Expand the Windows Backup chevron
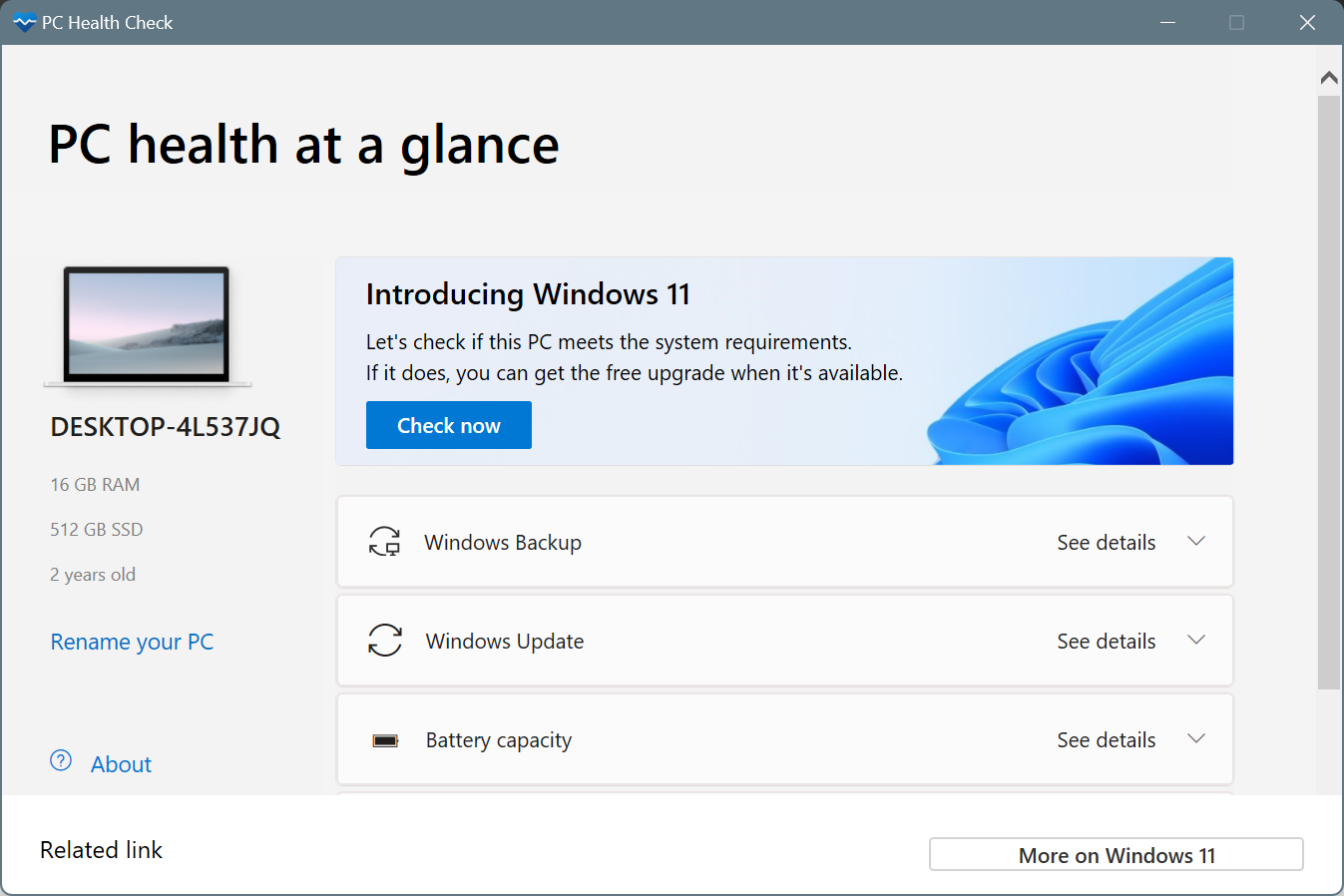The height and width of the screenshot is (896, 1344). 1196,542
